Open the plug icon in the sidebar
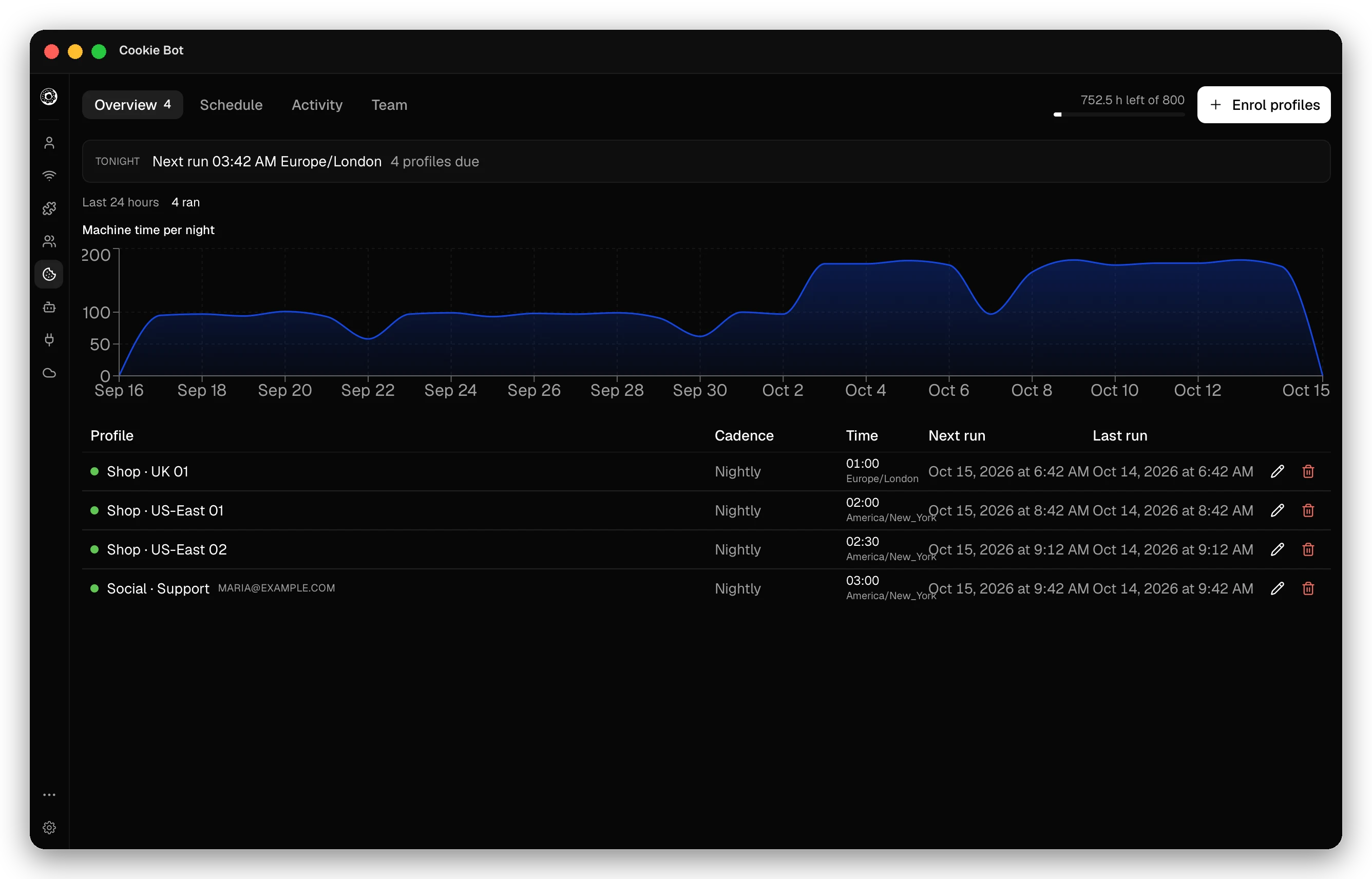Image resolution: width=1372 pixels, height=879 pixels. 49,340
